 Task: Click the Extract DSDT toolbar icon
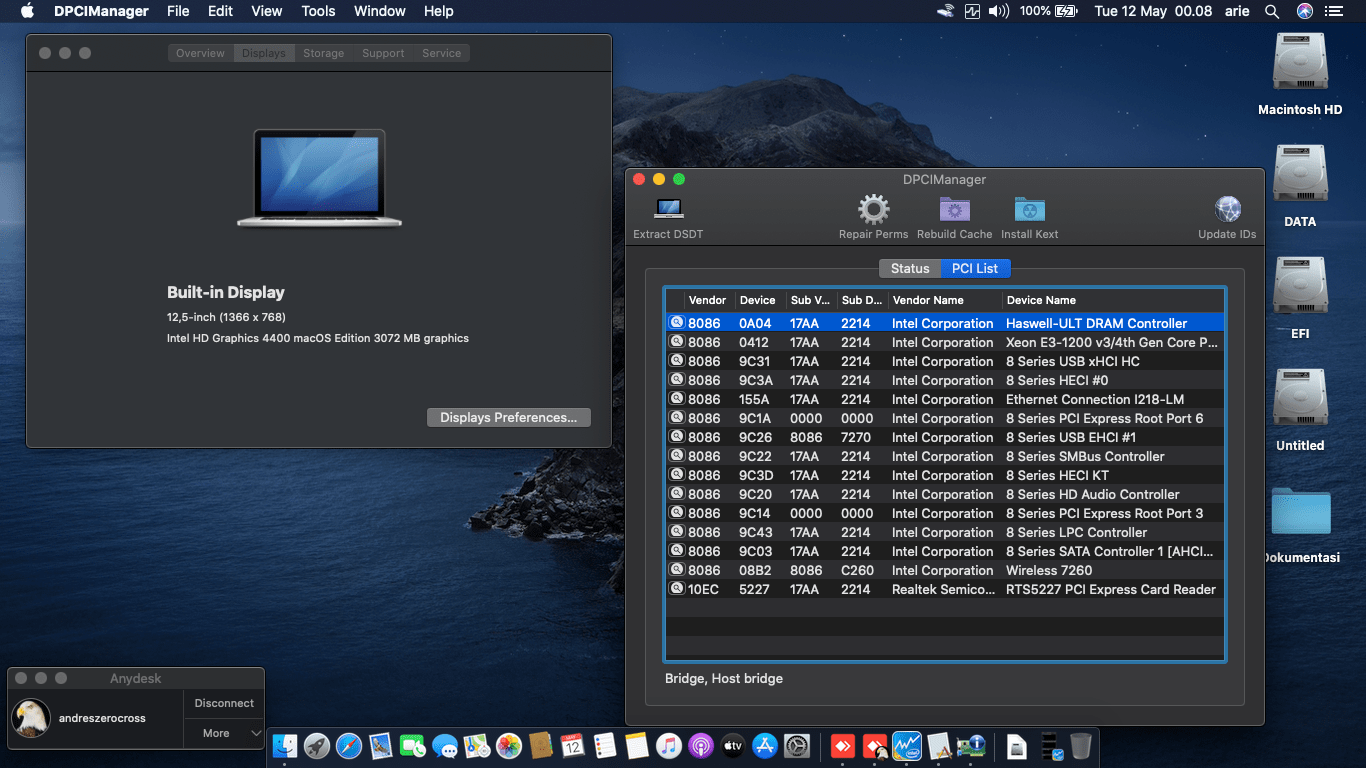(668, 209)
